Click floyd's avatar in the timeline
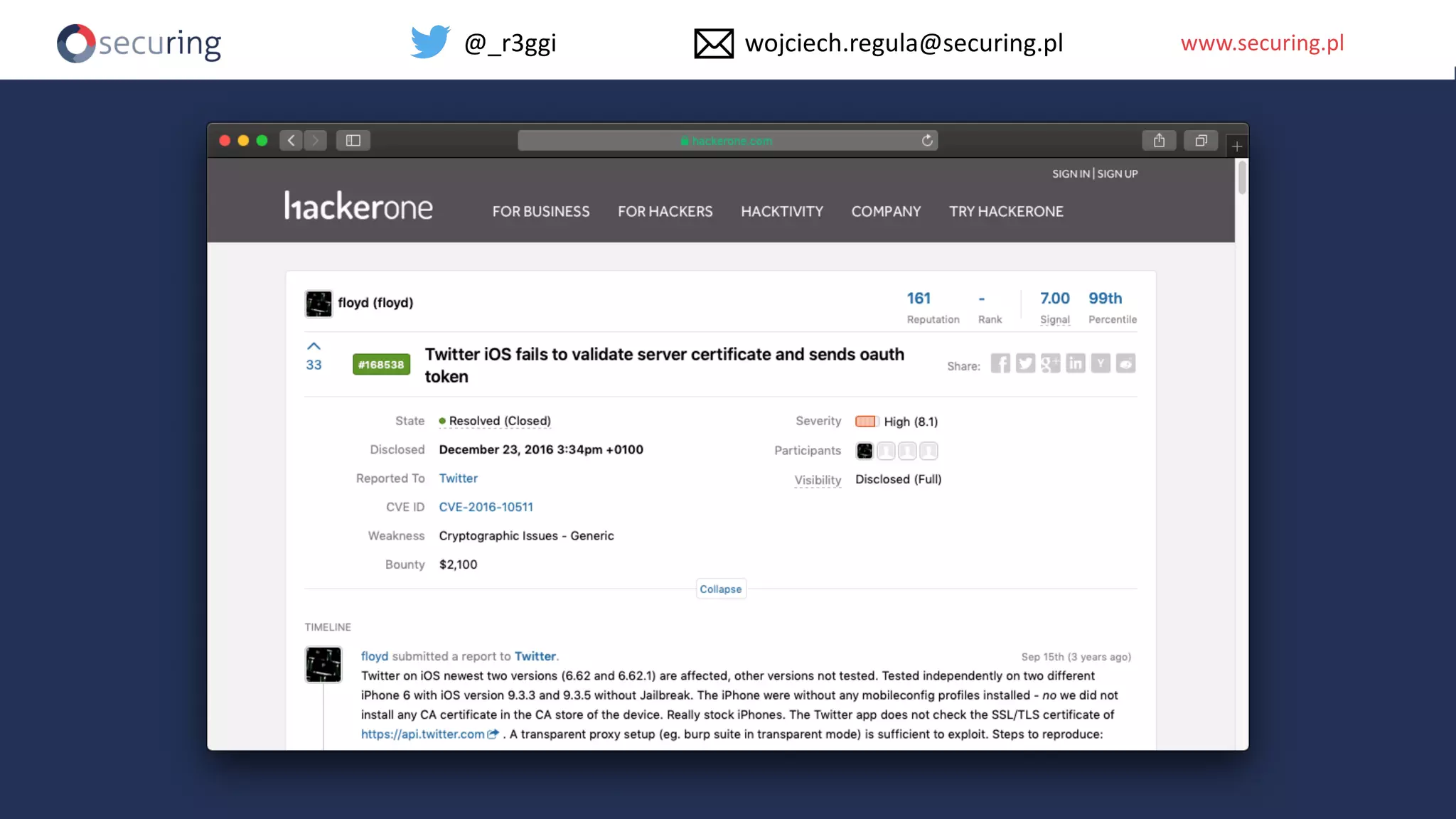The image size is (1456, 819). [323, 664]
